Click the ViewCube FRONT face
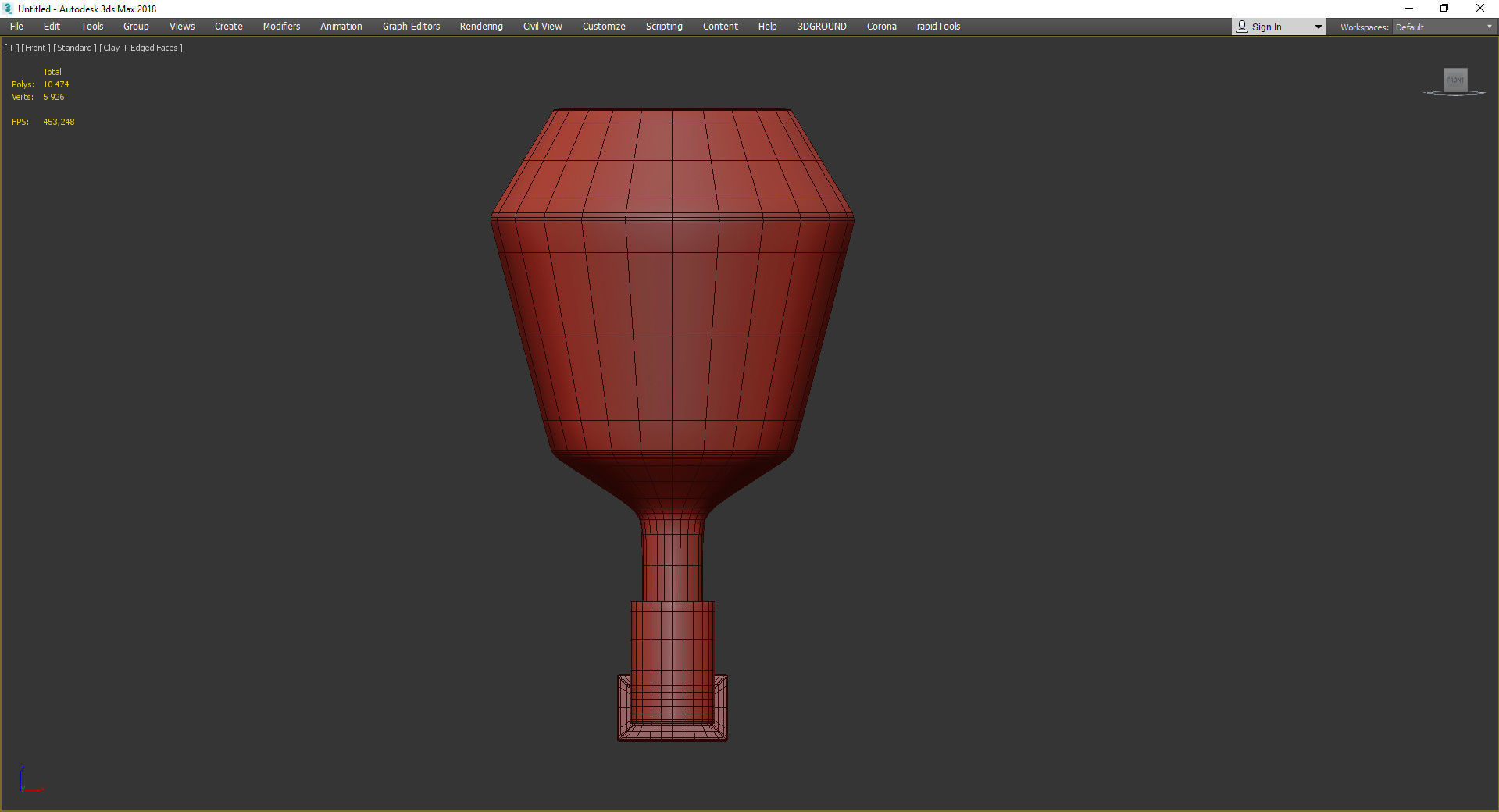Image resolution: width=1499 pixels, height=812 pixels. tap(1455, 80)
